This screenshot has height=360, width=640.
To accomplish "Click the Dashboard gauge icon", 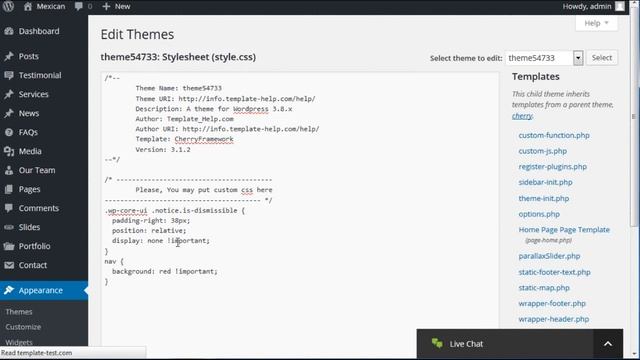I will (x=9, y=31).
